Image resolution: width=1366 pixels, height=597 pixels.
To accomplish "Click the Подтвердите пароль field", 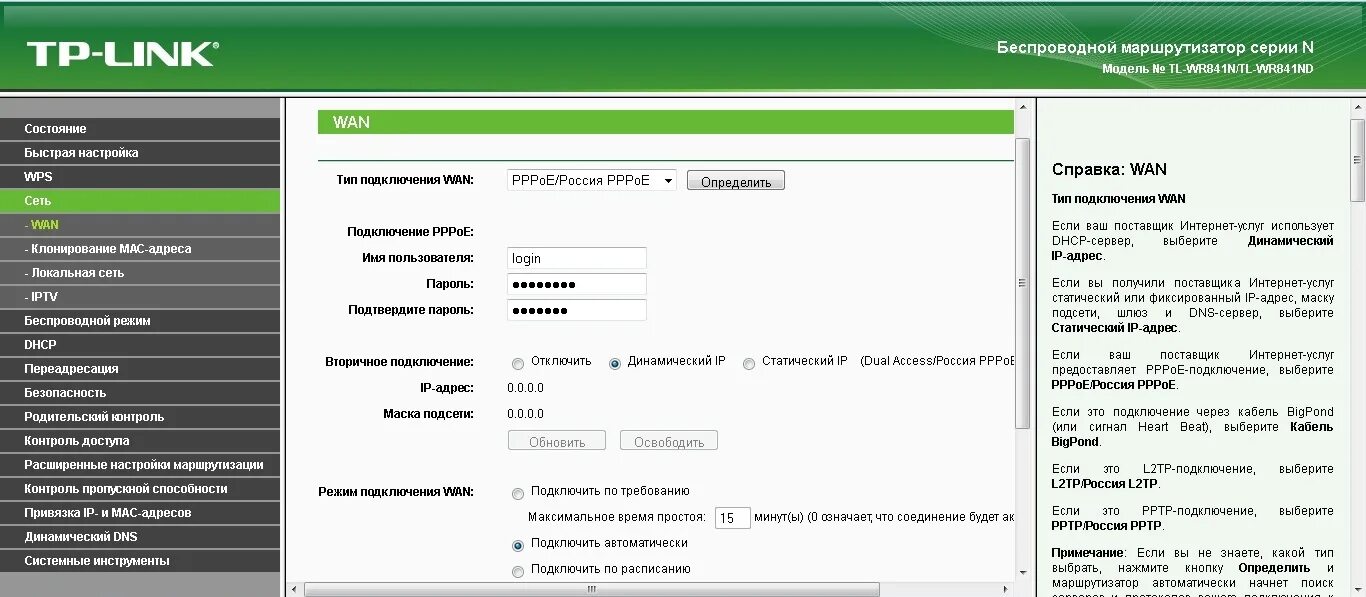I will pyautogui.click(x=577, y=310).
